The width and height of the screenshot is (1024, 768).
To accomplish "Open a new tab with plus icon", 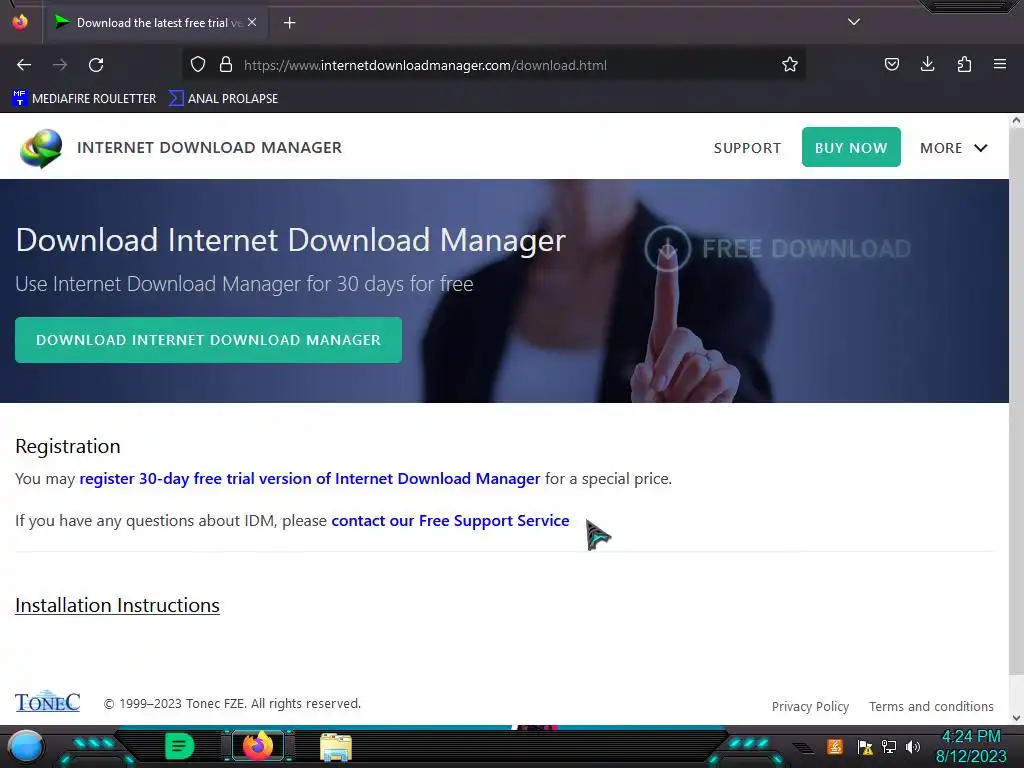I will 289,23.
